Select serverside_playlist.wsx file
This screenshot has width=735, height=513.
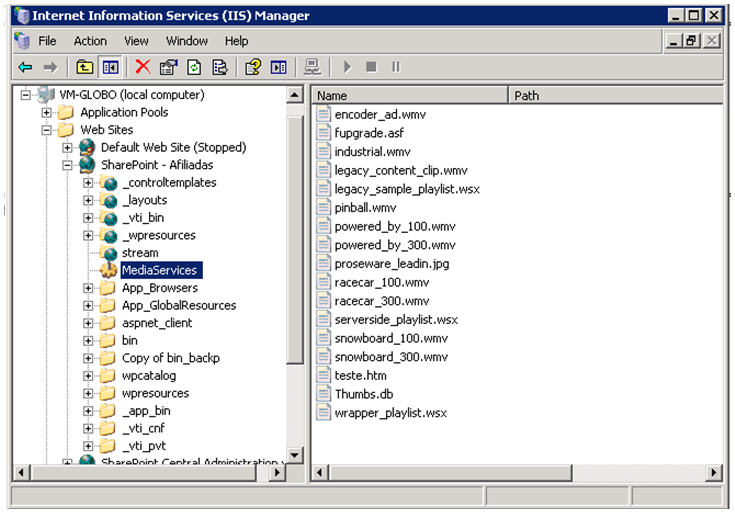(396, 320)
